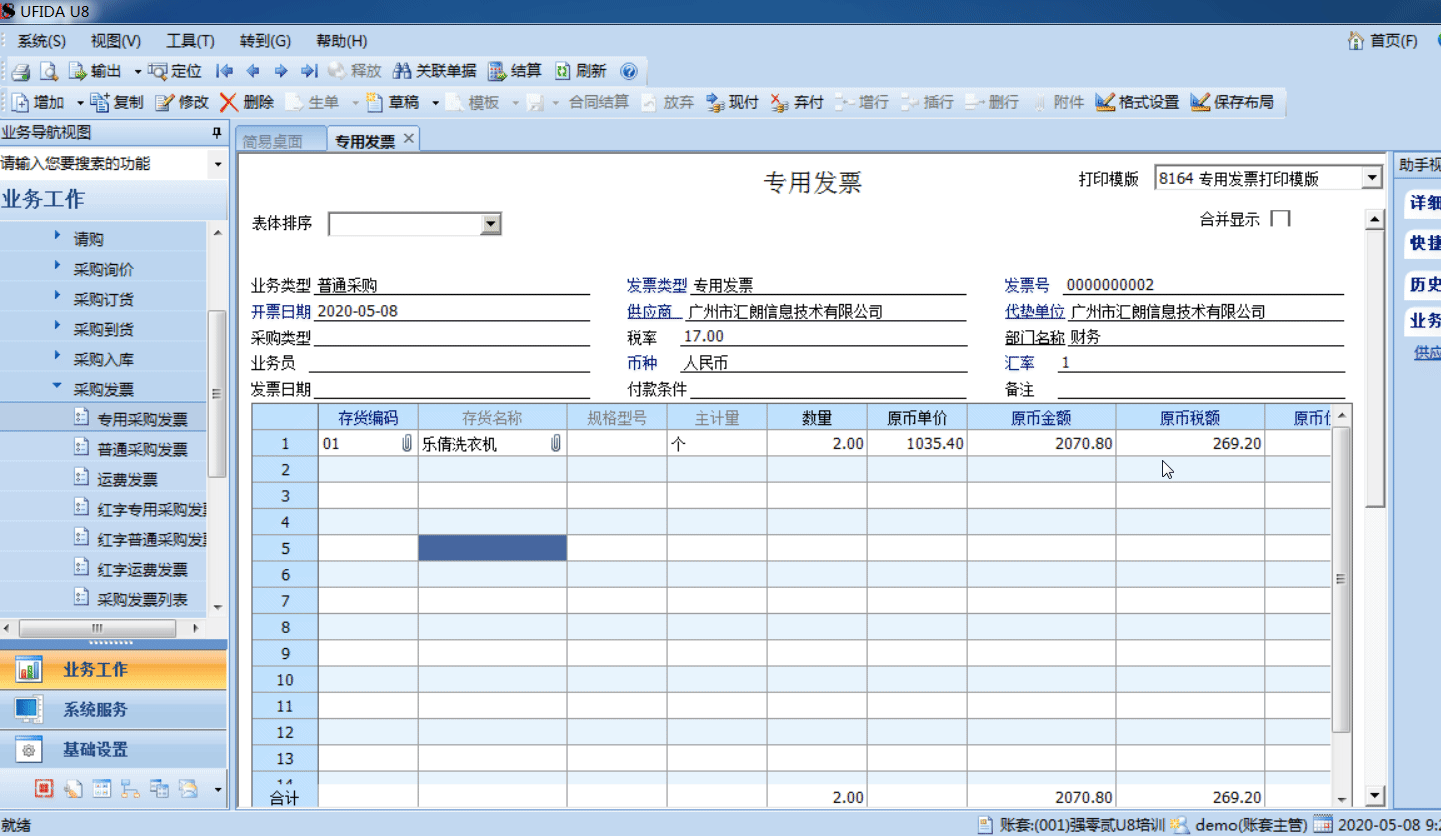Open the 基础设置 navigation section

tap(113, 749)
